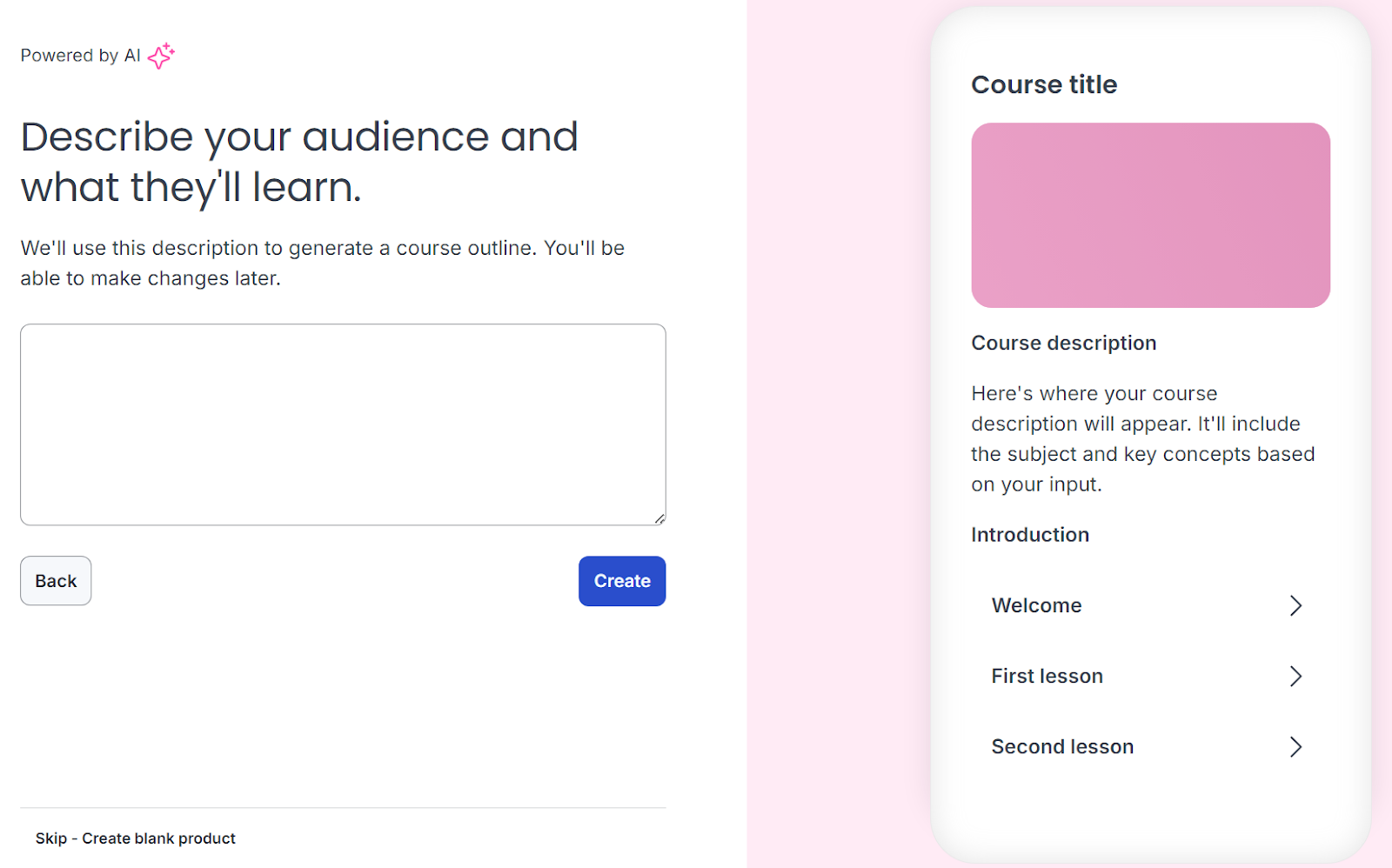Click the AI sparkle icon next to 'Powered by AI'

tap(160, 55)
